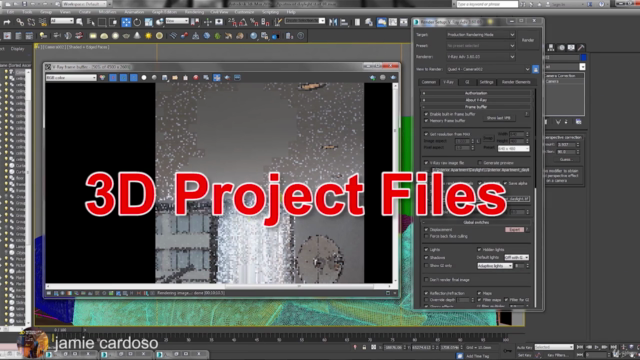
Task: Toggle the red channel button in frame buffer
Action: tap(113, 78)
